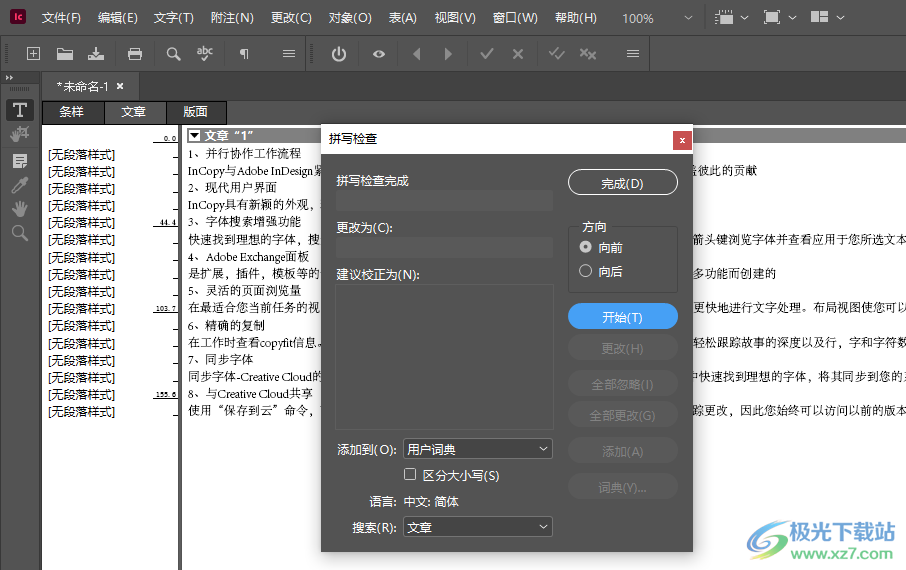Click the 添加(A) button
Viewport: 906px width, 570px height.
pos(622,451)
